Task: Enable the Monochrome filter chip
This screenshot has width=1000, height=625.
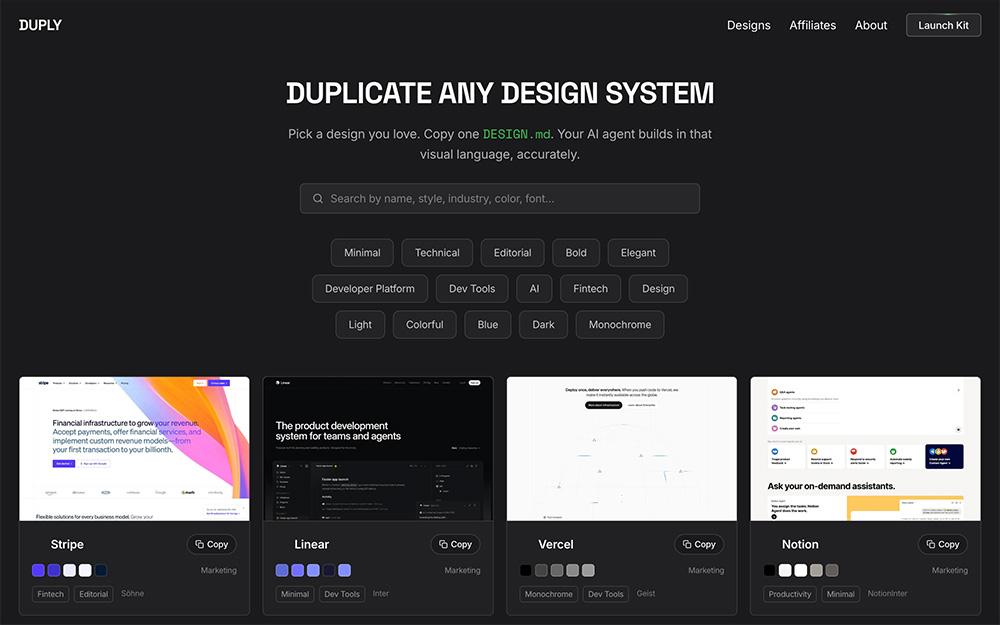Action: [620, 324]
